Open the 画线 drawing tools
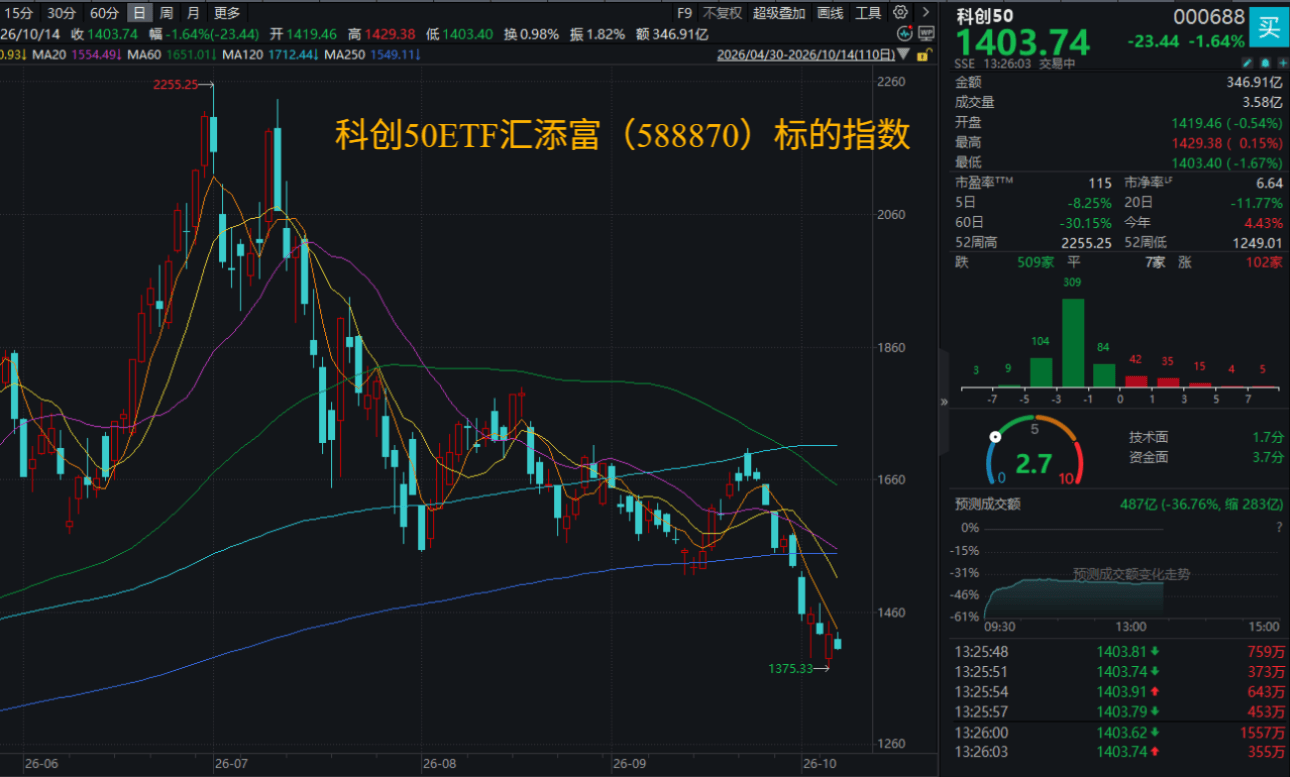1290x777 pixels. [x=830, y=13]
